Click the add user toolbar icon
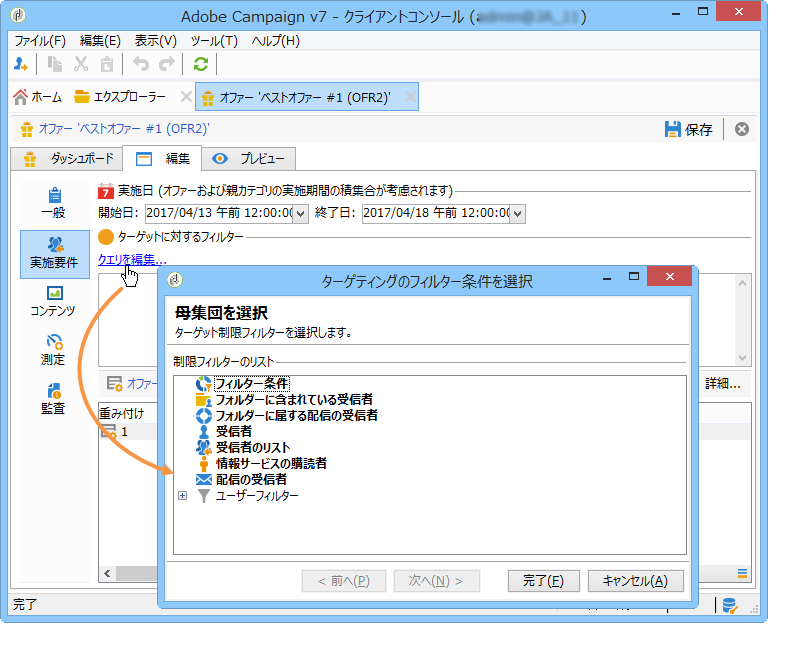Image resolution: width=786 pixels, height=649 pixels. coord(21,64)
